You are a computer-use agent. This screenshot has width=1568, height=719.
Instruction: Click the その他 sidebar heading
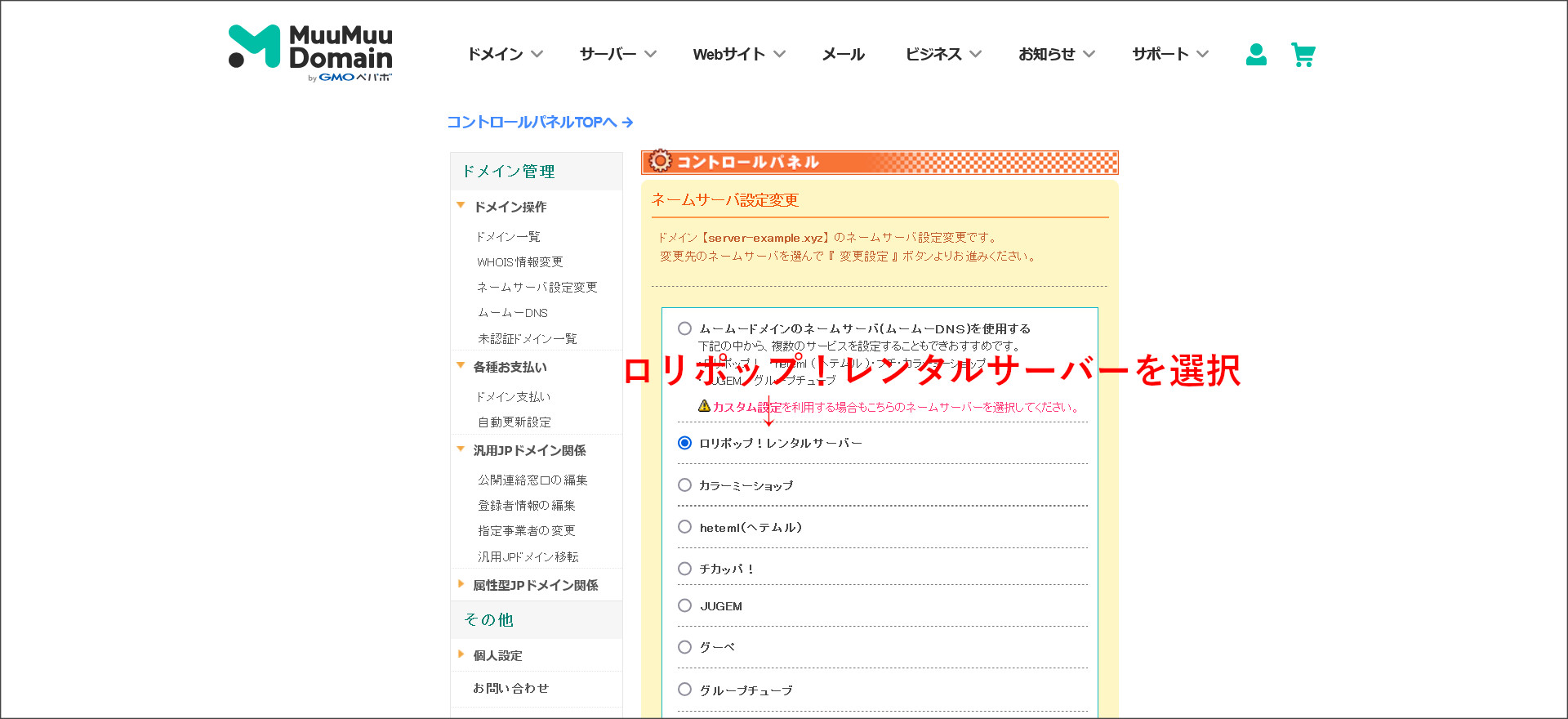pos(488,619)
